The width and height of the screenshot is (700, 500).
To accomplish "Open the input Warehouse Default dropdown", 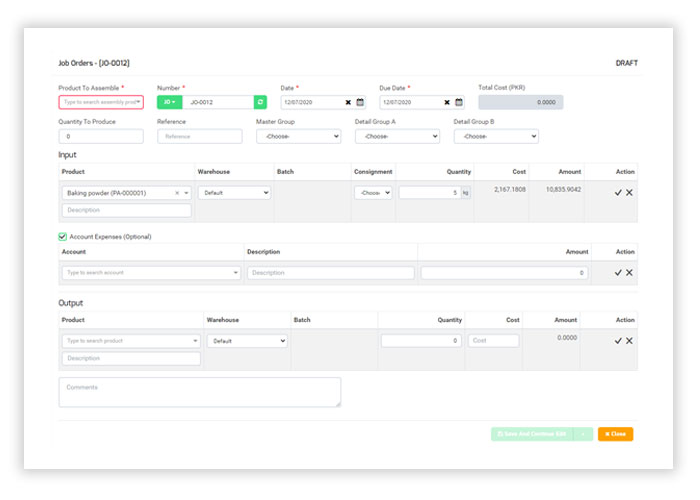I will [234, 193].
